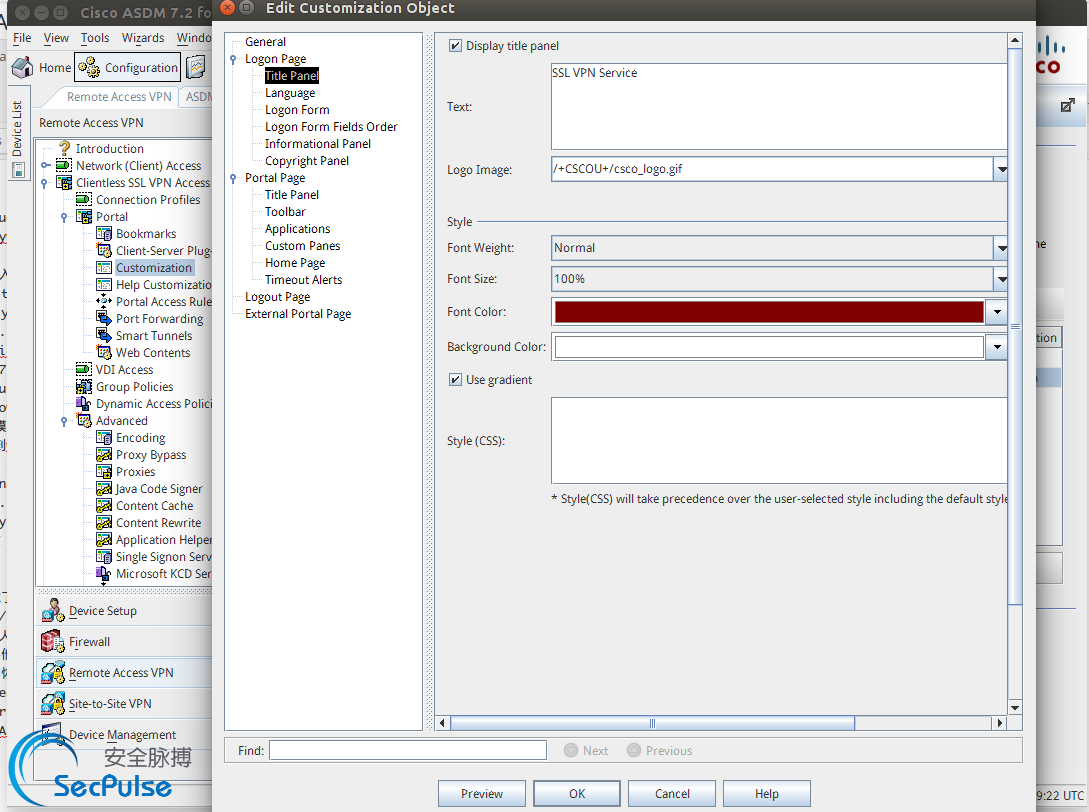The image size is (1089, 812).
Task: Select the Next search radio button
Action: [x=571, y=750]
